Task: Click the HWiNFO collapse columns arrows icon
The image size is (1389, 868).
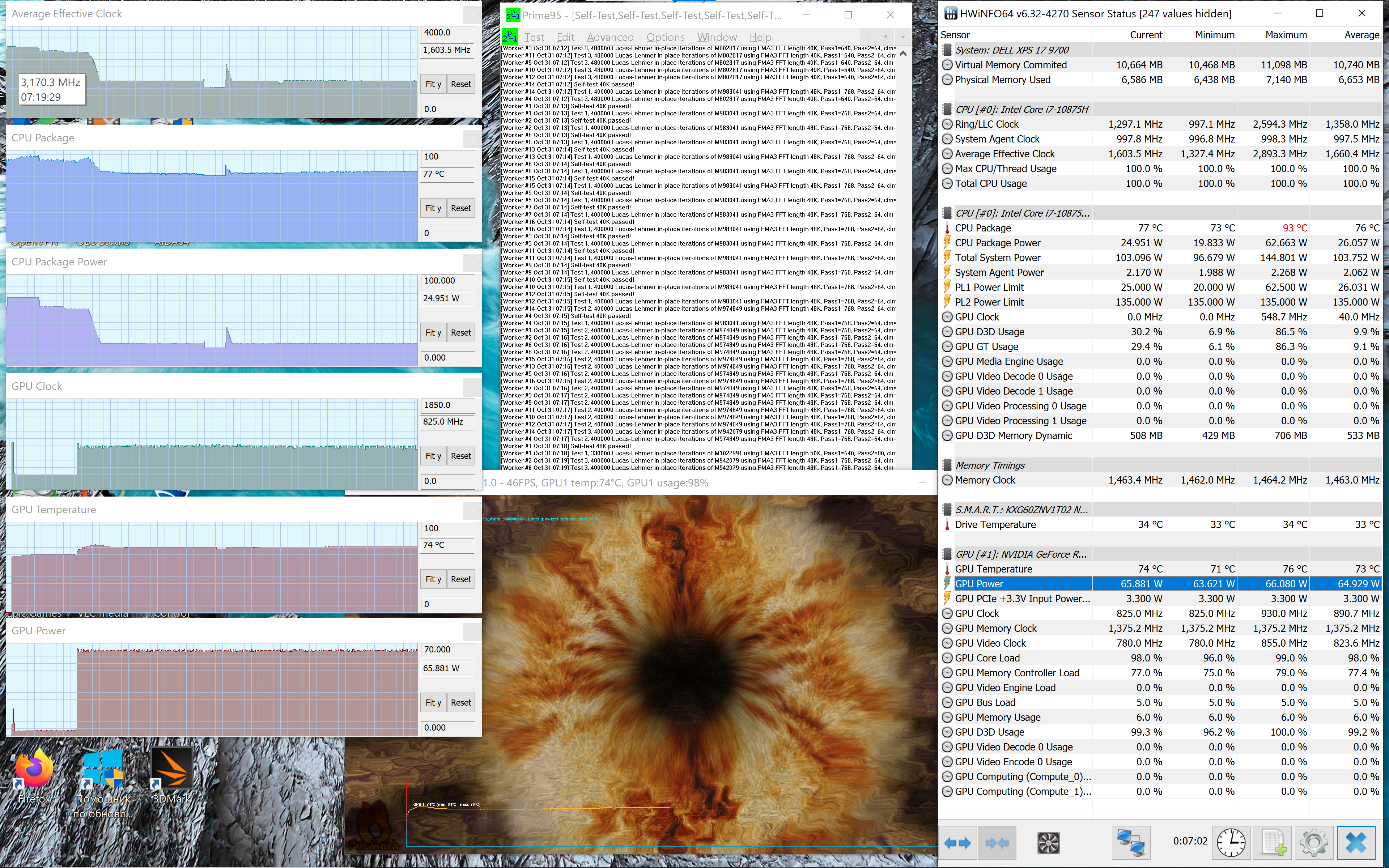Action: pyautogui.click(x=997, y=843)
